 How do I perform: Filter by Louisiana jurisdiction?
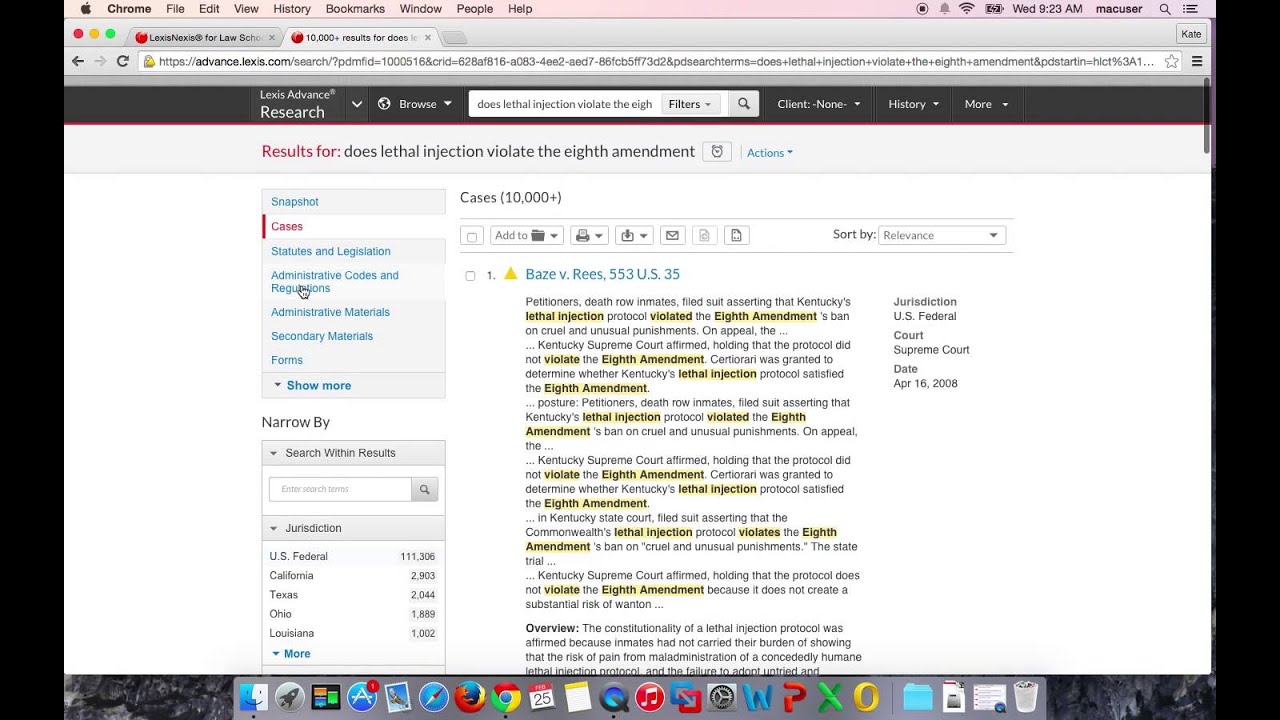pyautogui.click(x=292, y=633)
